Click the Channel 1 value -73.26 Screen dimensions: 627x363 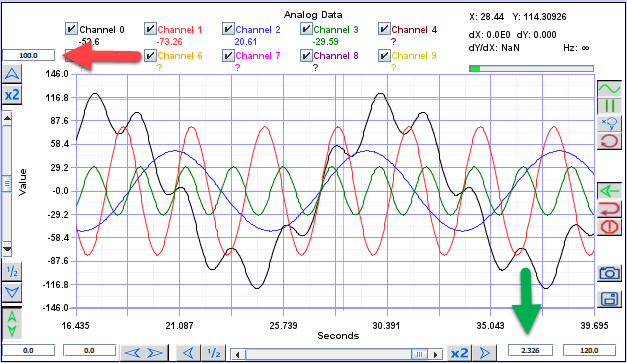coord(169,42)
